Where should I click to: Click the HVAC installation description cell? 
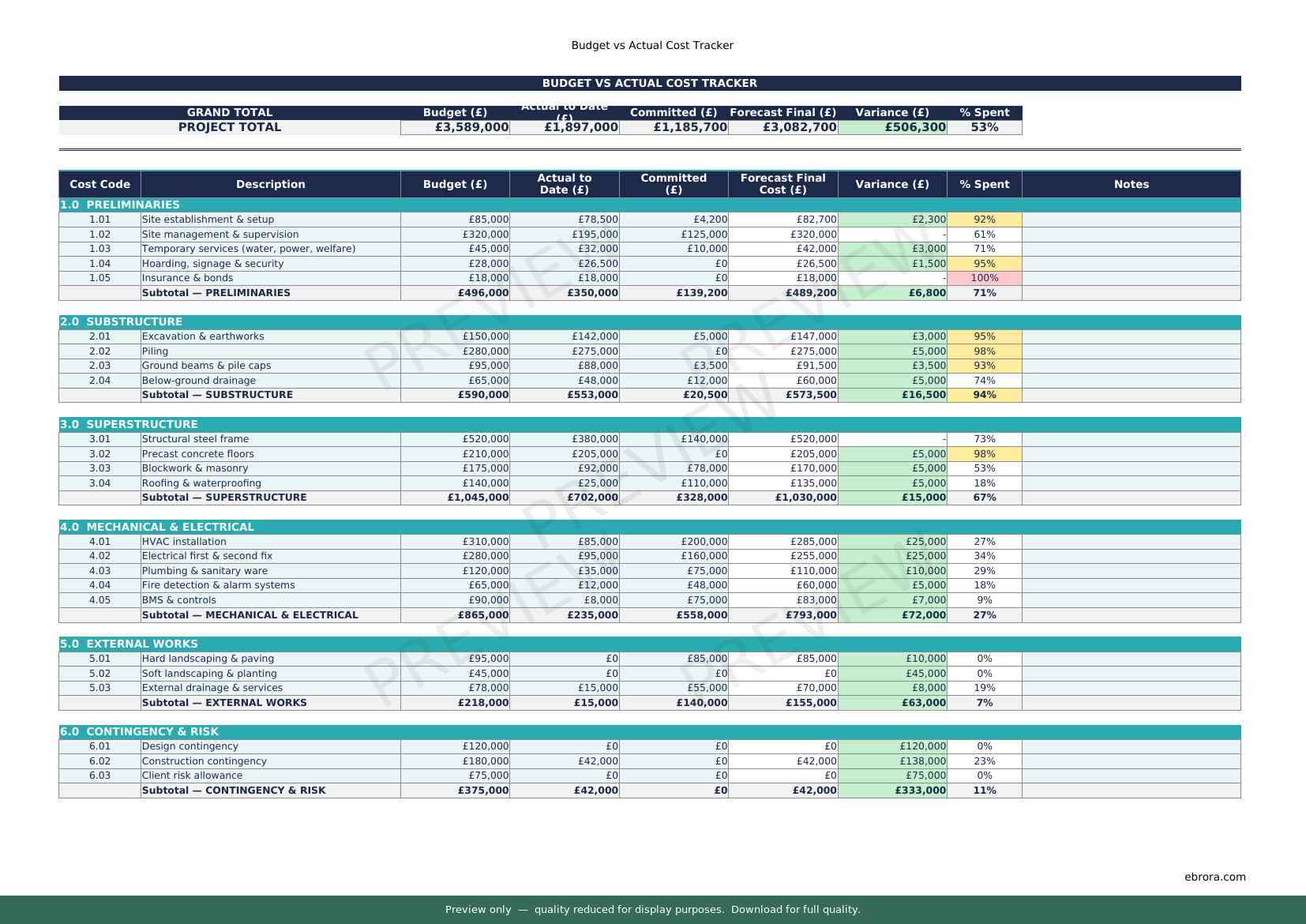(270, 542)
